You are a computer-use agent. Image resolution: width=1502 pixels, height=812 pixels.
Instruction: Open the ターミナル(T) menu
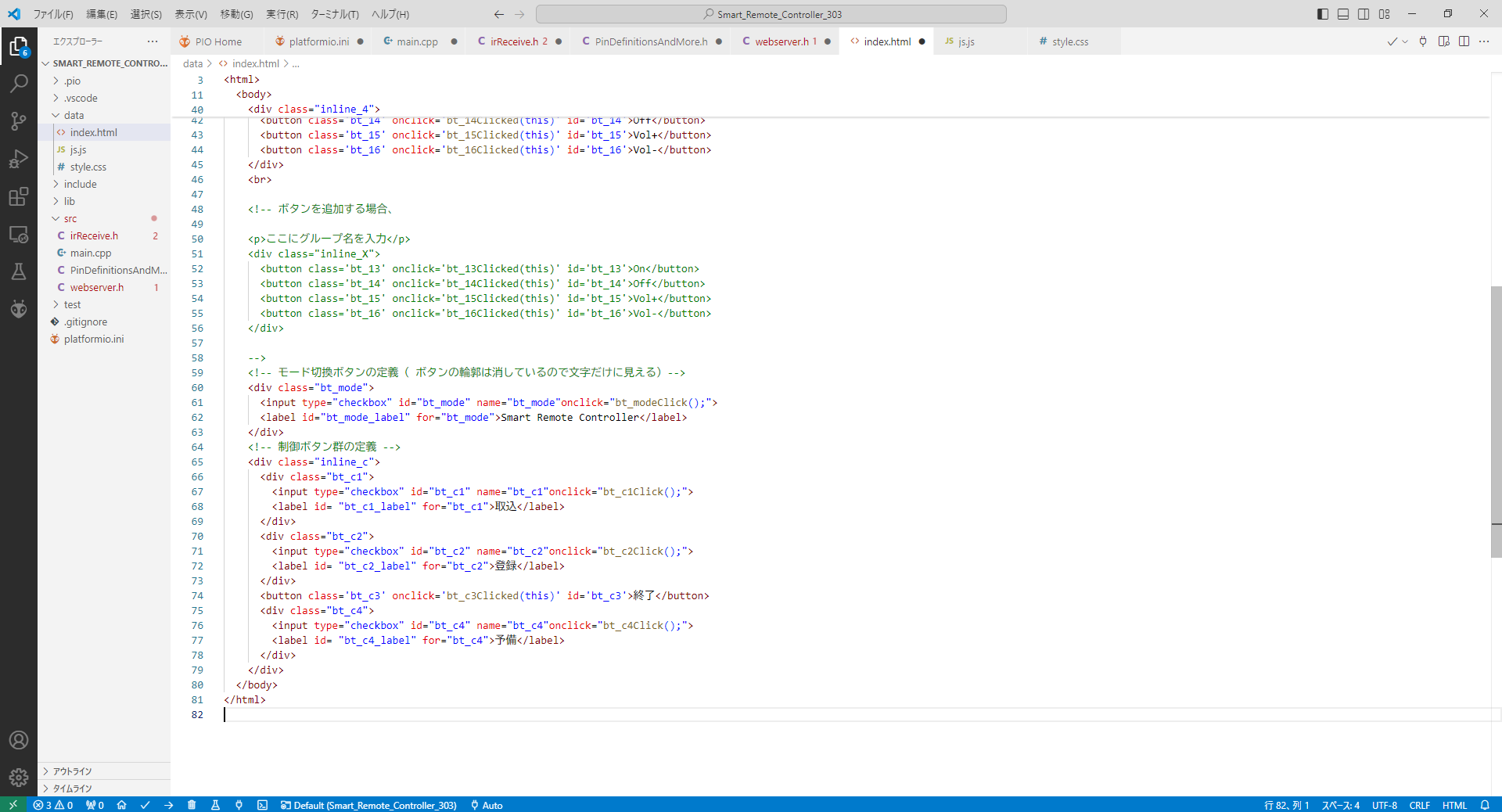coord(334,14)
